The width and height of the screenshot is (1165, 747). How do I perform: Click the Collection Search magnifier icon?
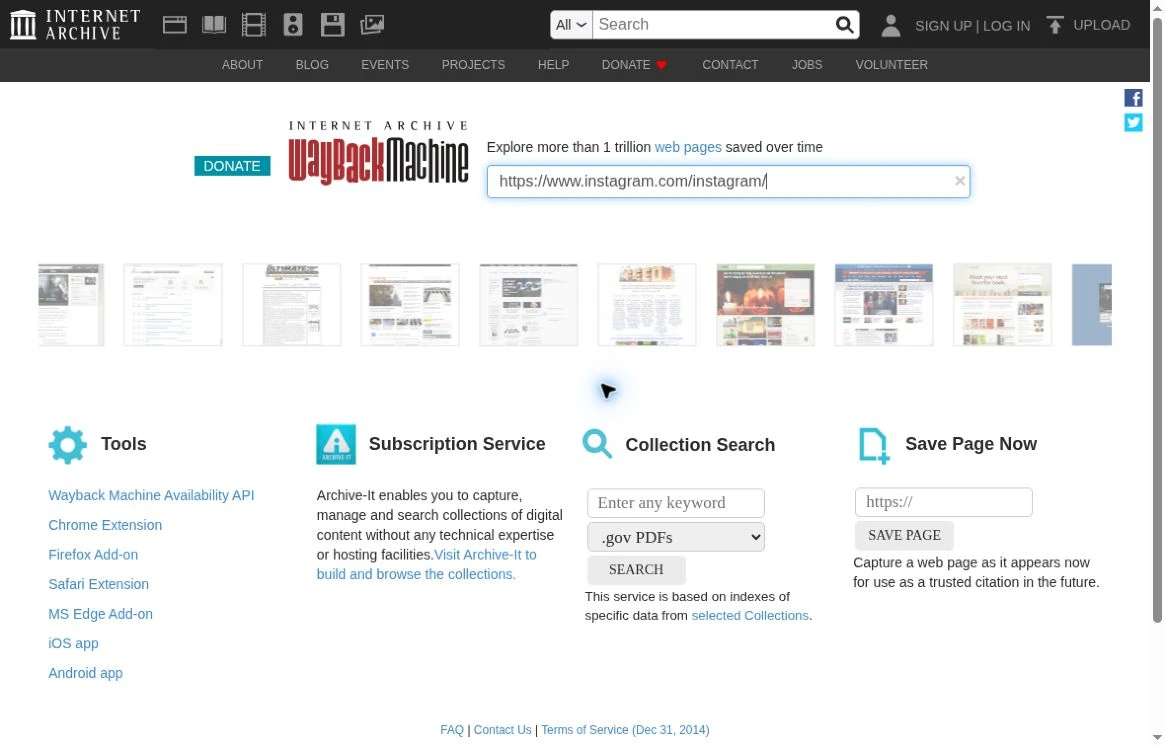pos(597,444)
